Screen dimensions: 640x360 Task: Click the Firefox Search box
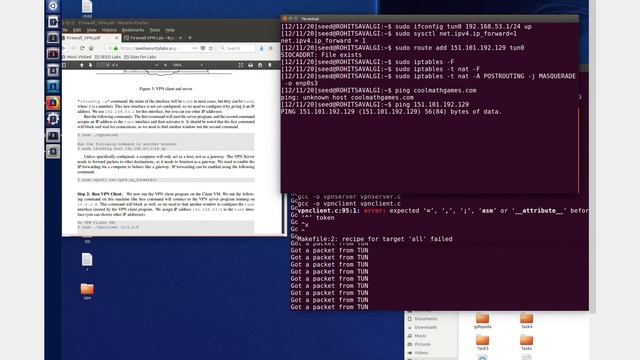(237, 48)
